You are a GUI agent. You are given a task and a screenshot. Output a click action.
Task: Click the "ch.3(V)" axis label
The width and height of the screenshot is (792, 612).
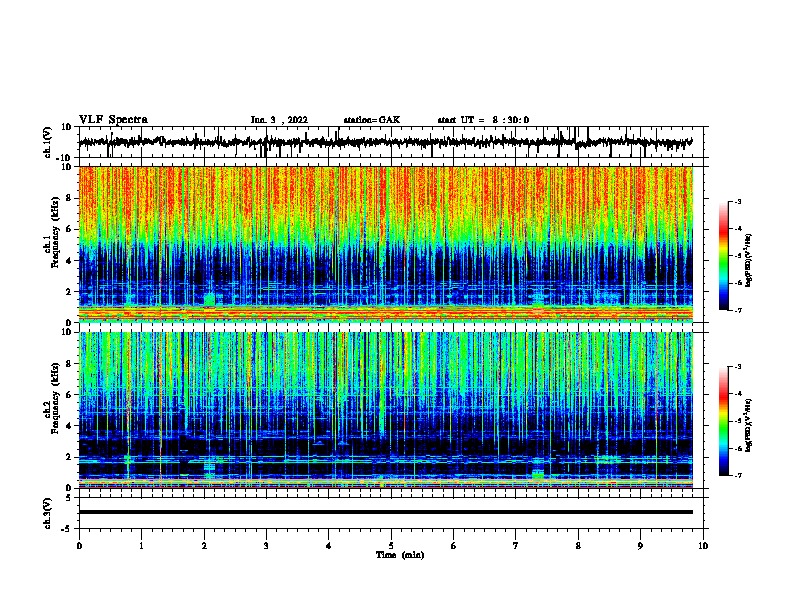(48, 513)
